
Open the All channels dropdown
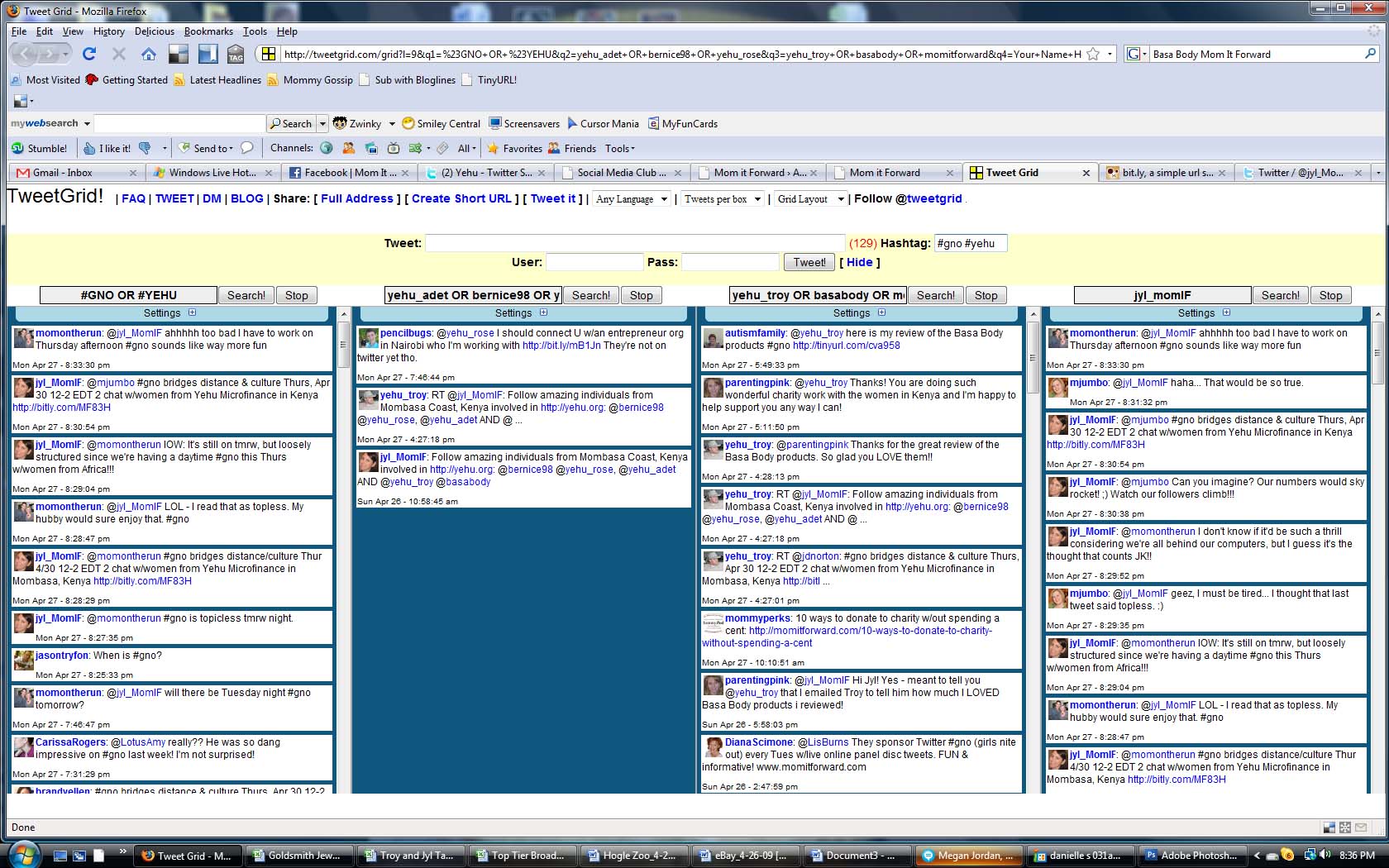pos(467,148)
